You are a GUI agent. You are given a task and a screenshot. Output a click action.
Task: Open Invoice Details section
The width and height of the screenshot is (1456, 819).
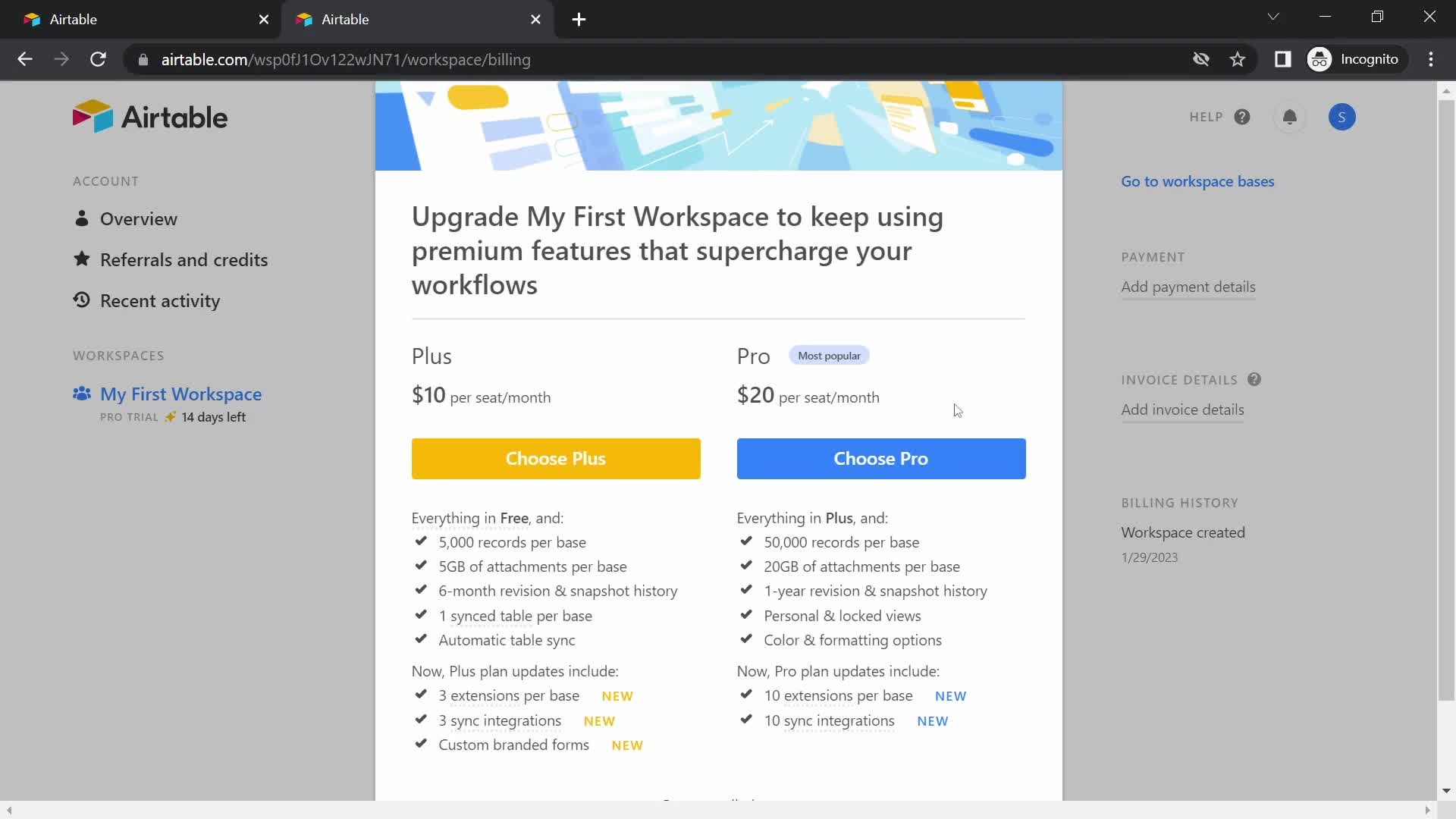[1183, 409]
